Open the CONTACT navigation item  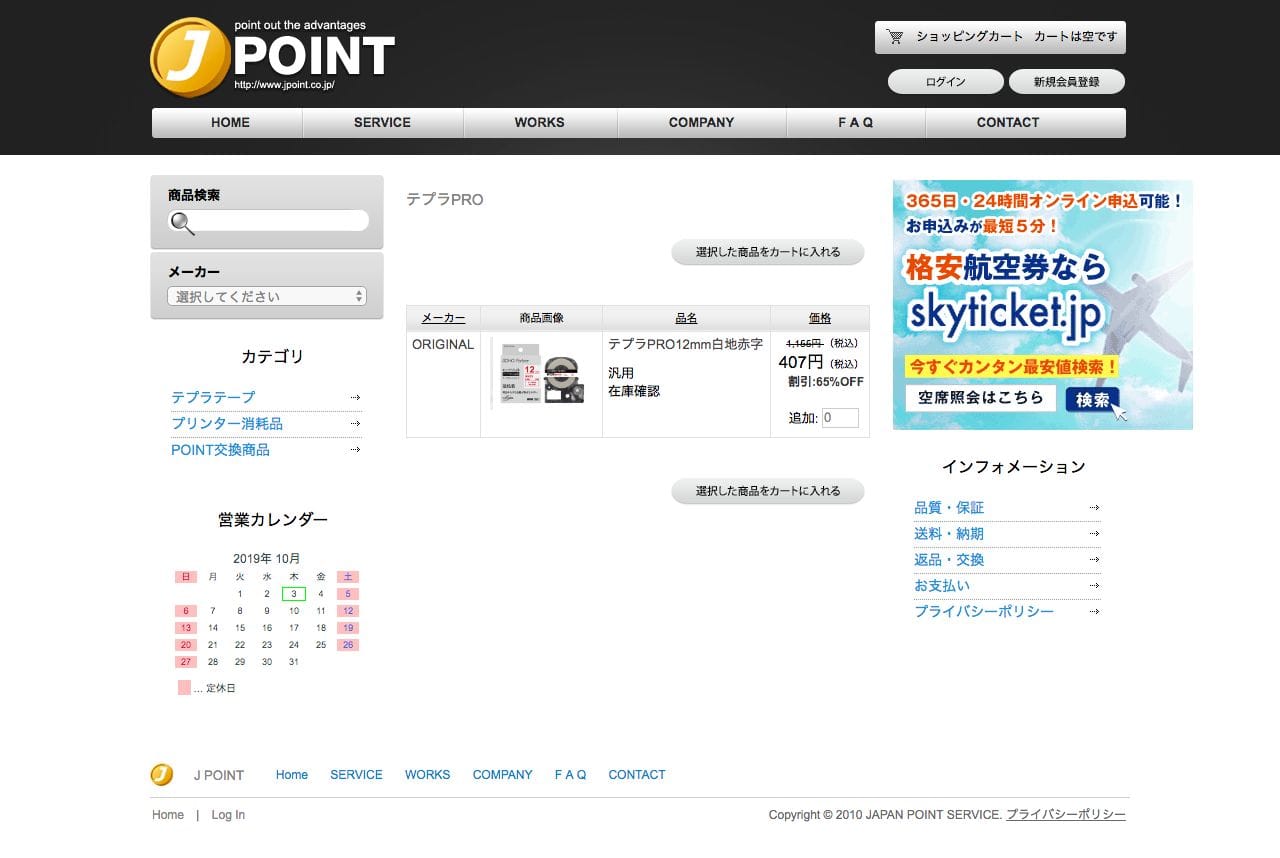coord(1007,122)
